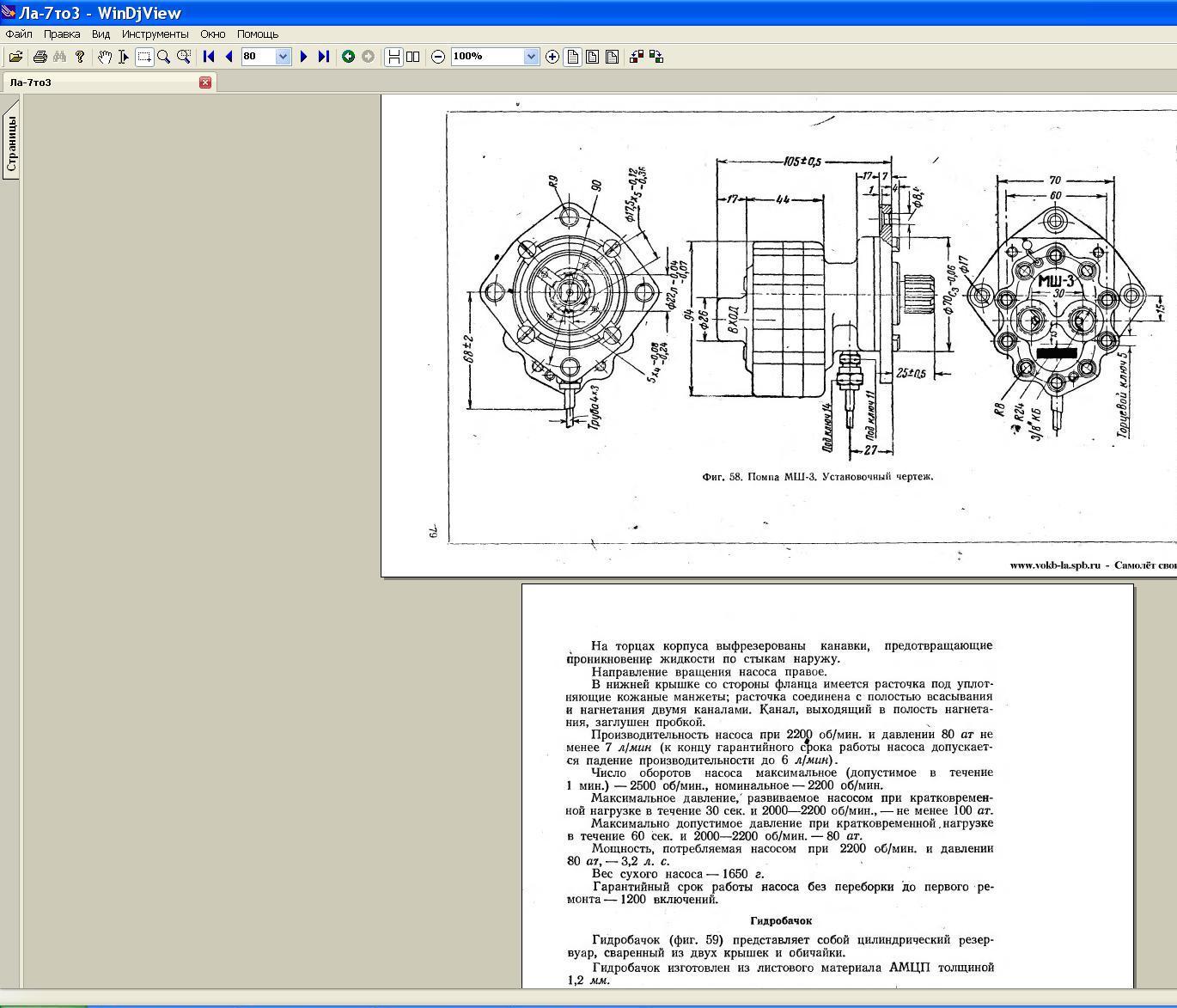Close the Ла-7то3 tab with red X
The image size is (1177, 1008).
[x=205, y=82]
